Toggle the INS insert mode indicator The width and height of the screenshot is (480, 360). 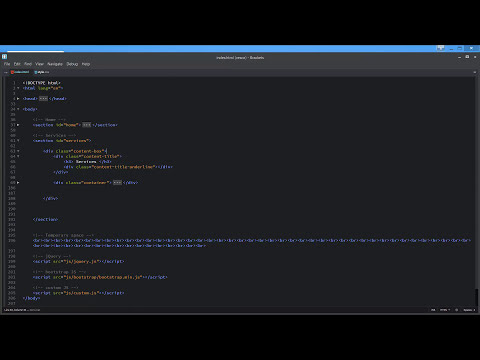[433, 310]
